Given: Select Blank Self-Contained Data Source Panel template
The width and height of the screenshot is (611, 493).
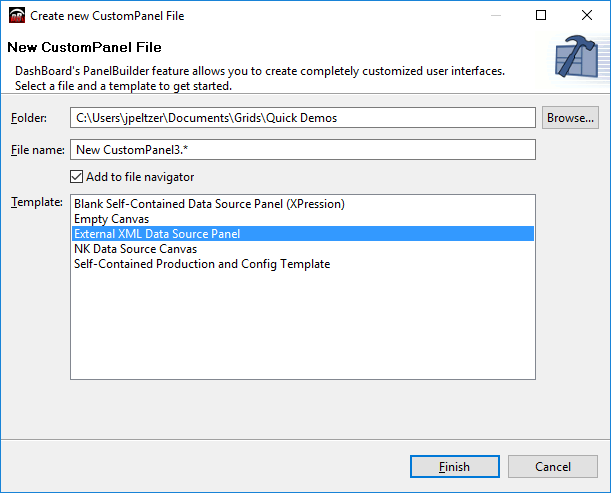Looking at the screenshot, I should 209,204.
